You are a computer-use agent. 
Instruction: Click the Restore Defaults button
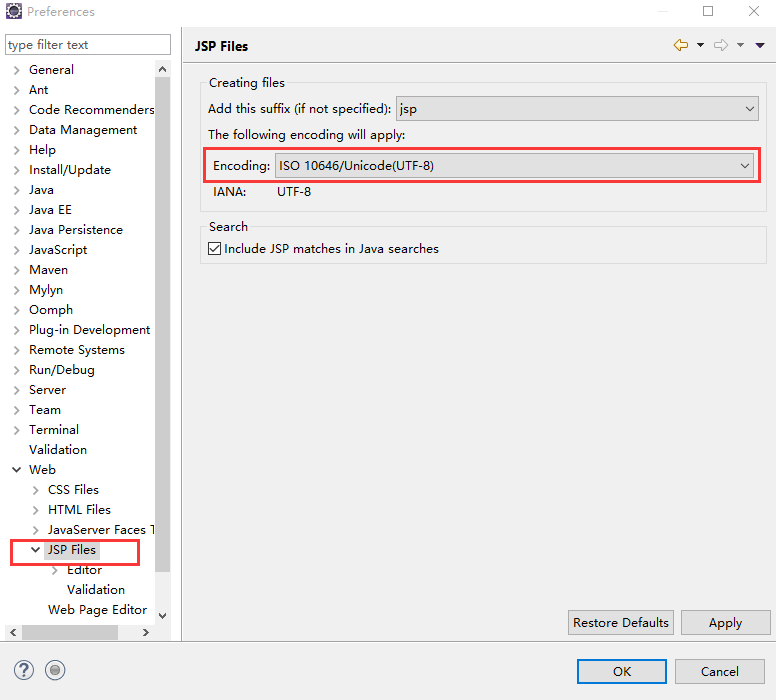621,622
